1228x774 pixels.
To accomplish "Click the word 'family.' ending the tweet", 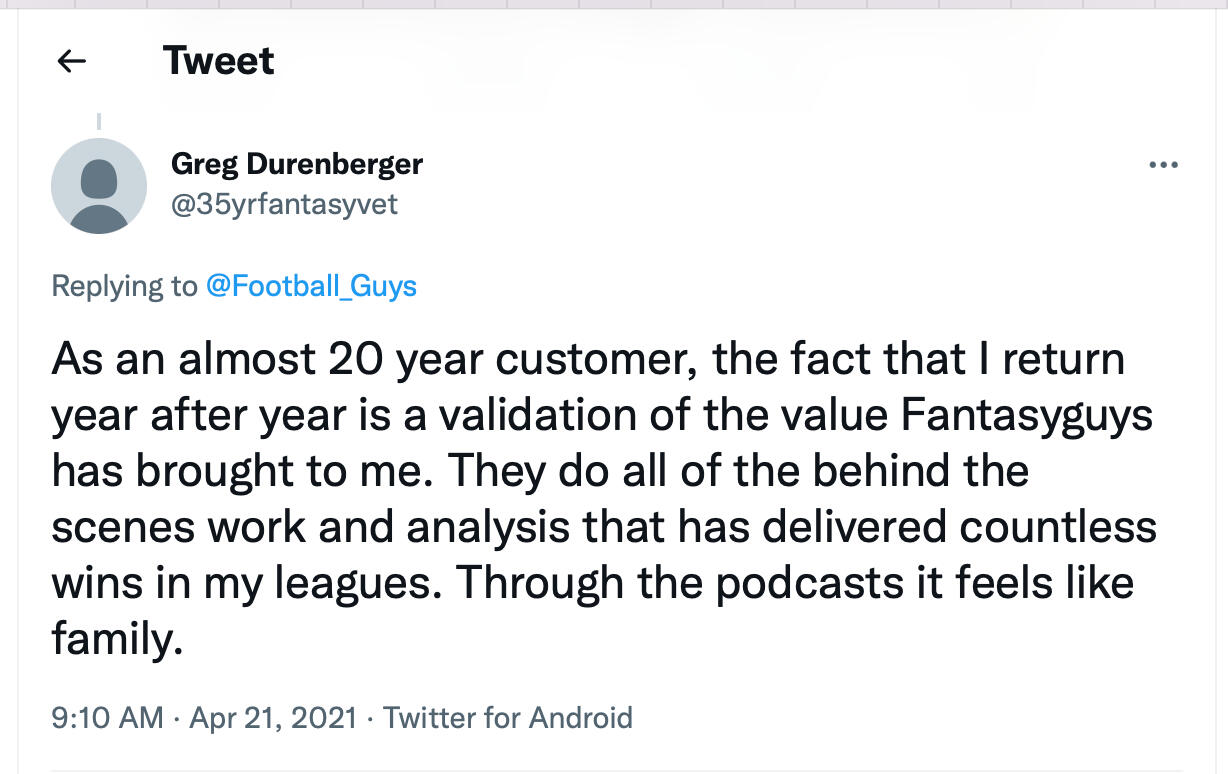I will click(x=117, y=638).
